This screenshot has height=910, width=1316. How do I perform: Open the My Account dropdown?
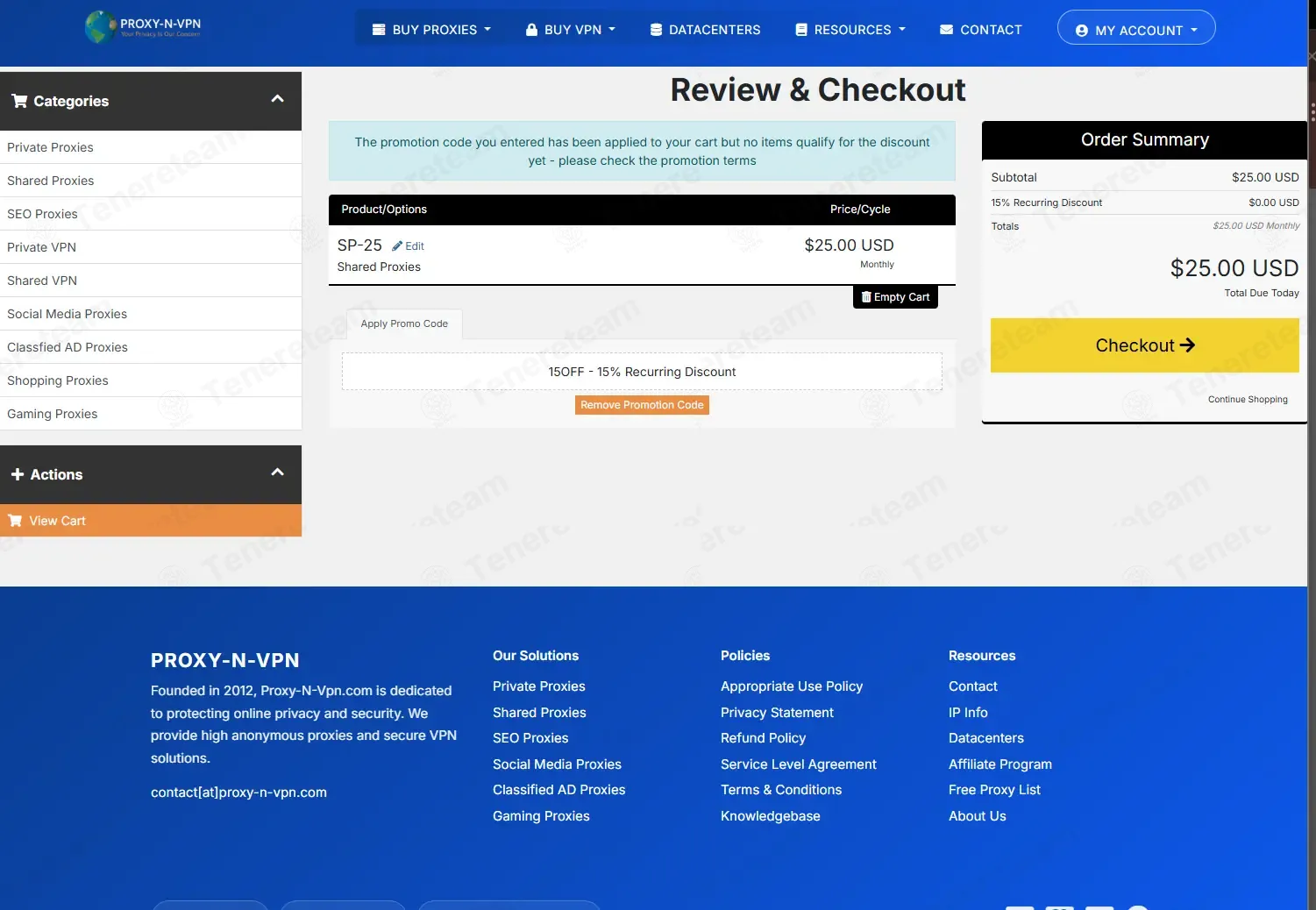click(1136, 28)
